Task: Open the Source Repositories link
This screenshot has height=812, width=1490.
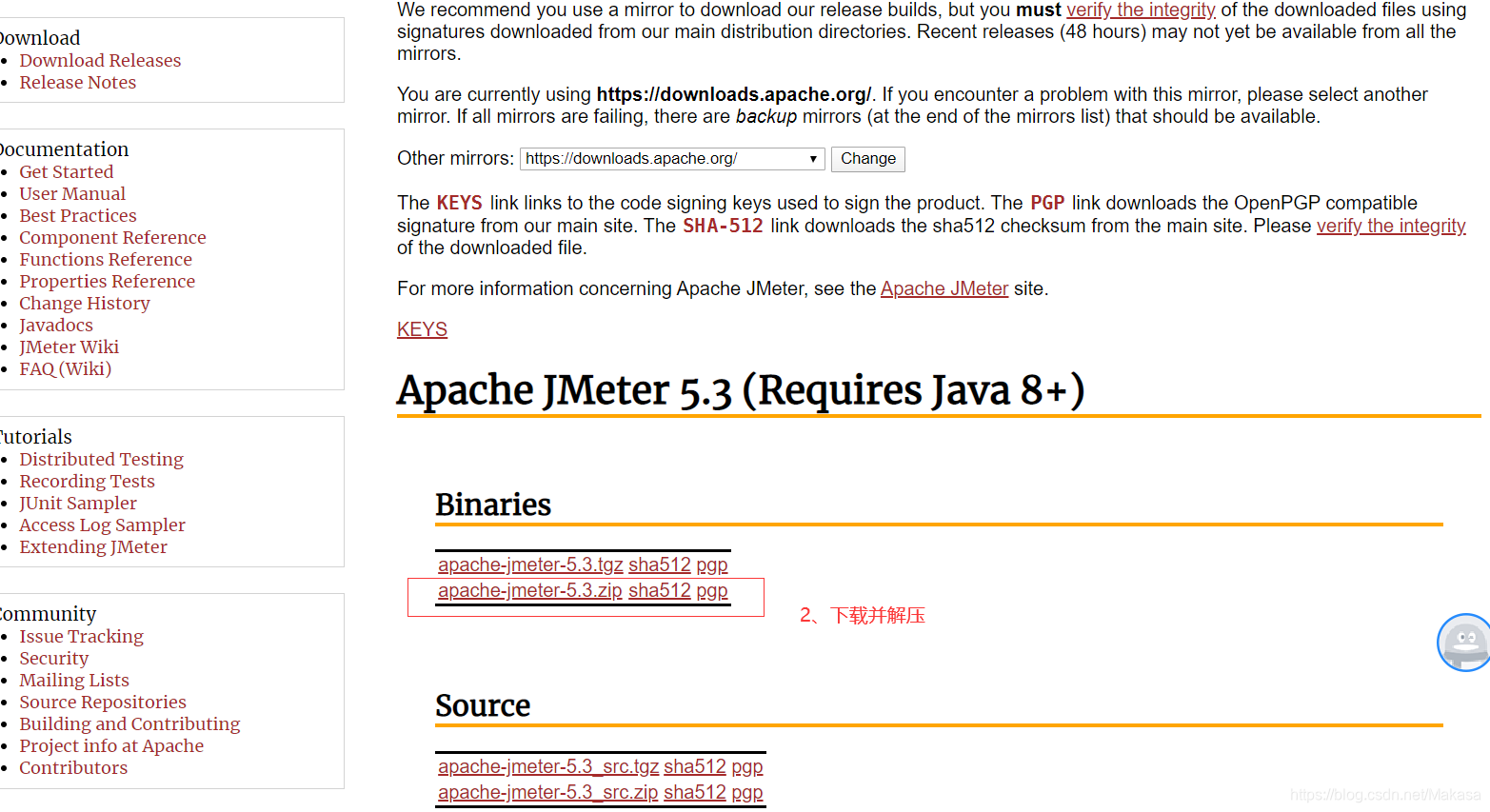Action: coord(103,702)
